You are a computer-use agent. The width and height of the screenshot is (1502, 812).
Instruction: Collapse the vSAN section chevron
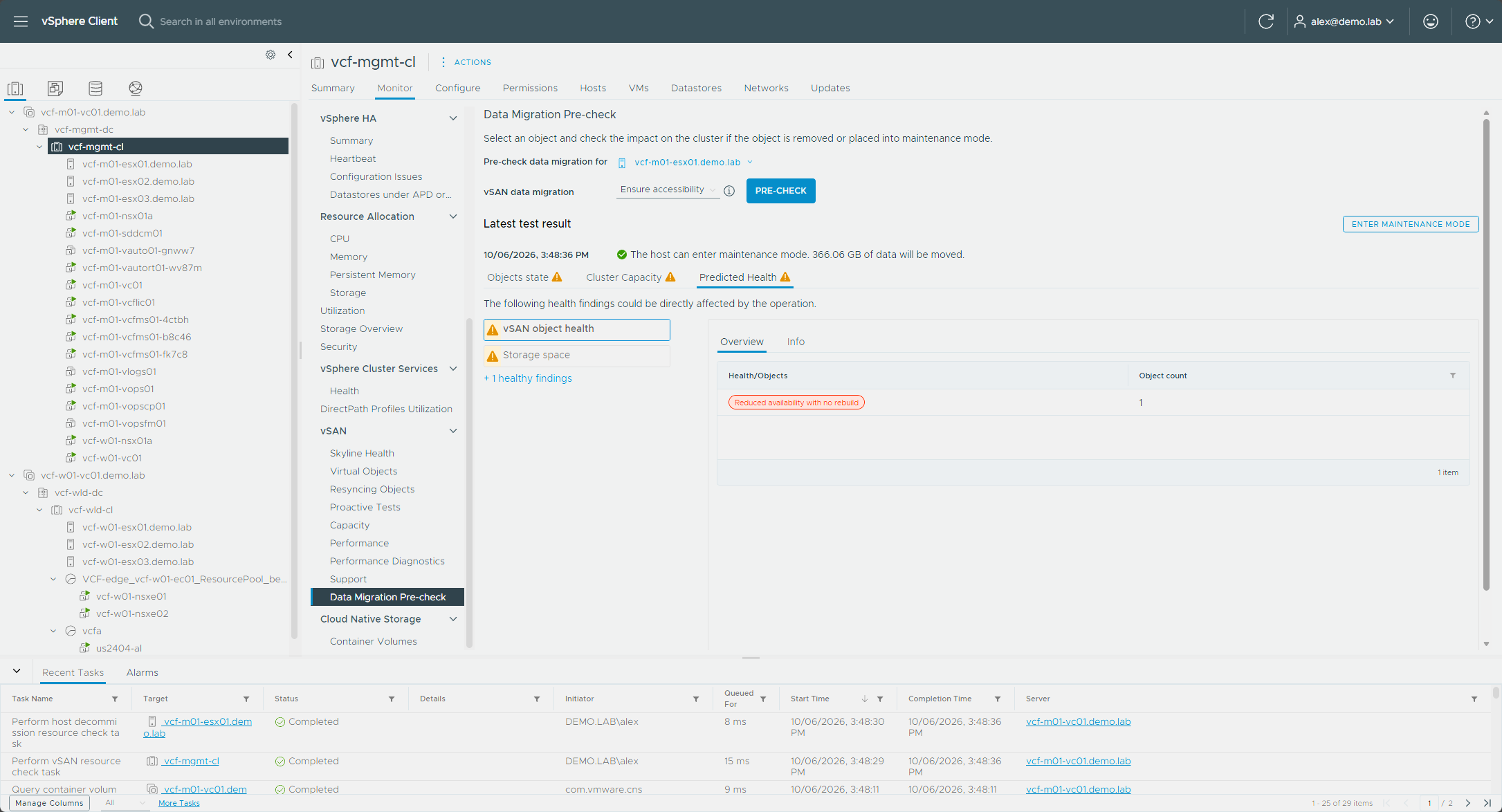click(453, 431)
